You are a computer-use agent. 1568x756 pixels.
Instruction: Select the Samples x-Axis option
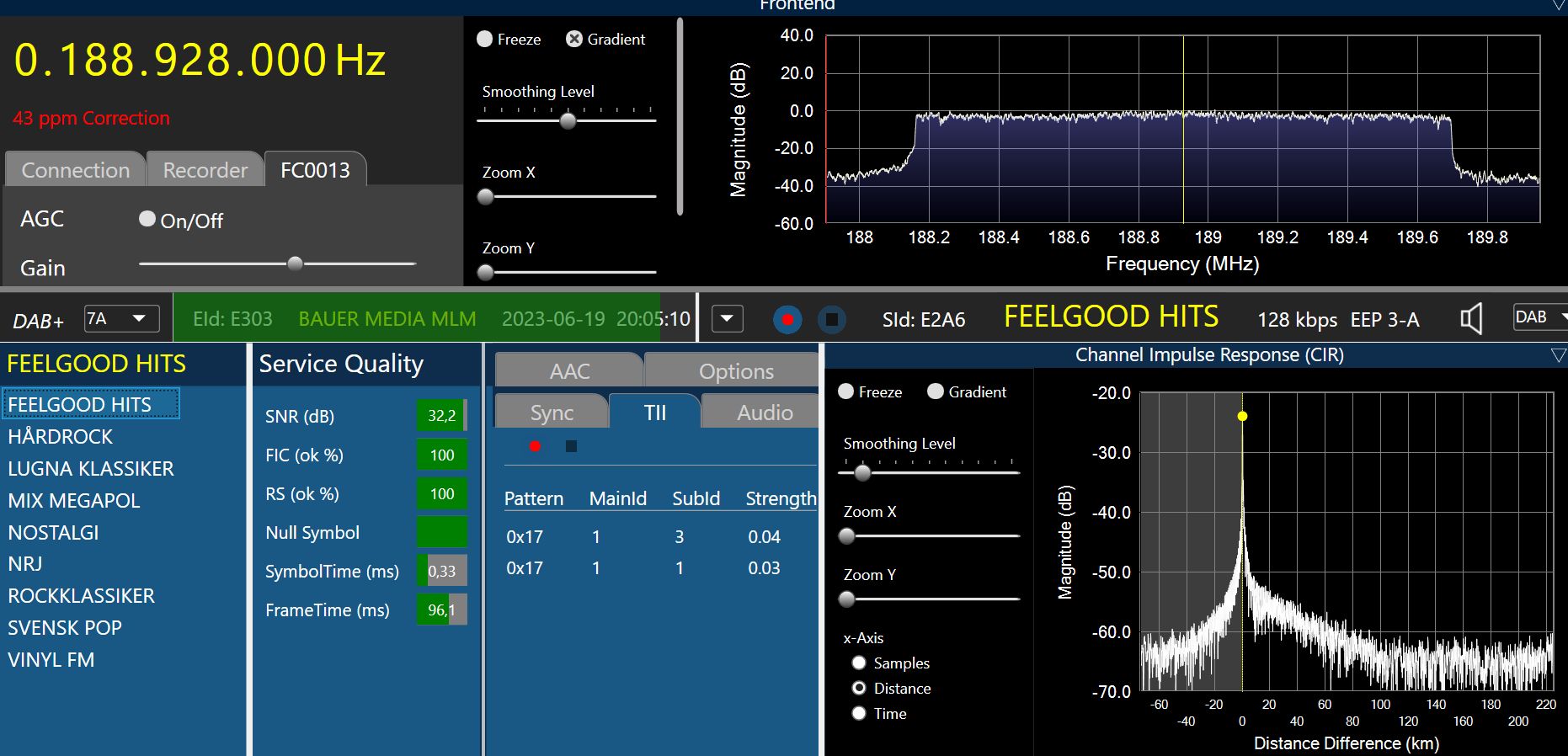click(859, 663)
